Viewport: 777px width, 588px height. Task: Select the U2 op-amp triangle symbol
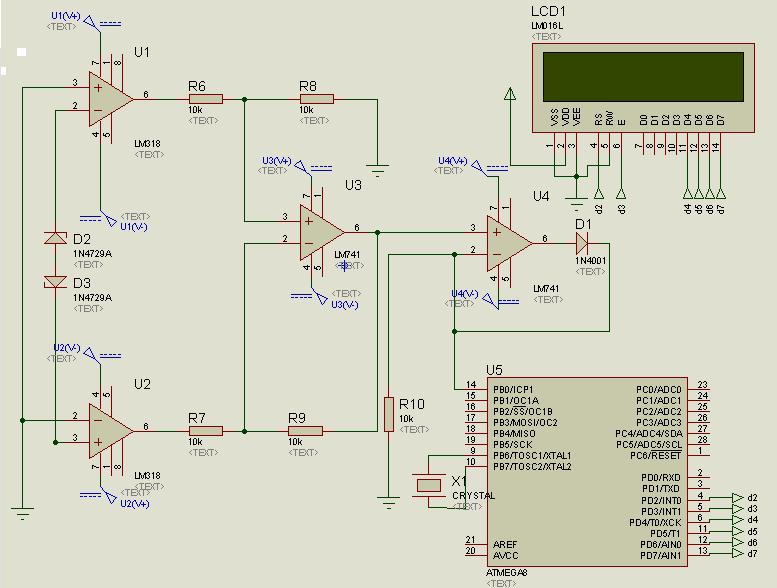(110, 431)
